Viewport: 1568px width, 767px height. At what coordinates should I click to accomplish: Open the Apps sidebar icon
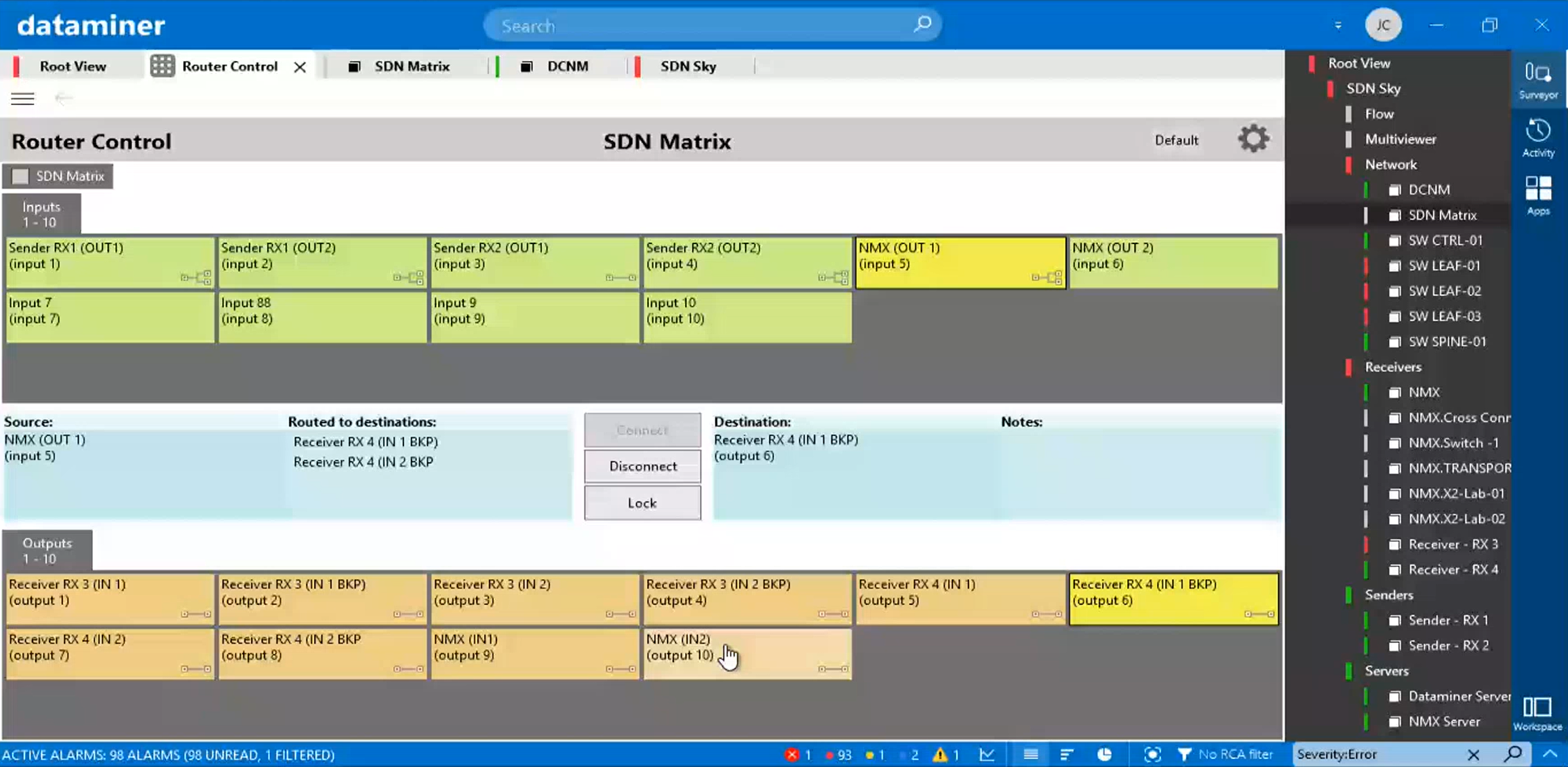(x=1538, y=195)
